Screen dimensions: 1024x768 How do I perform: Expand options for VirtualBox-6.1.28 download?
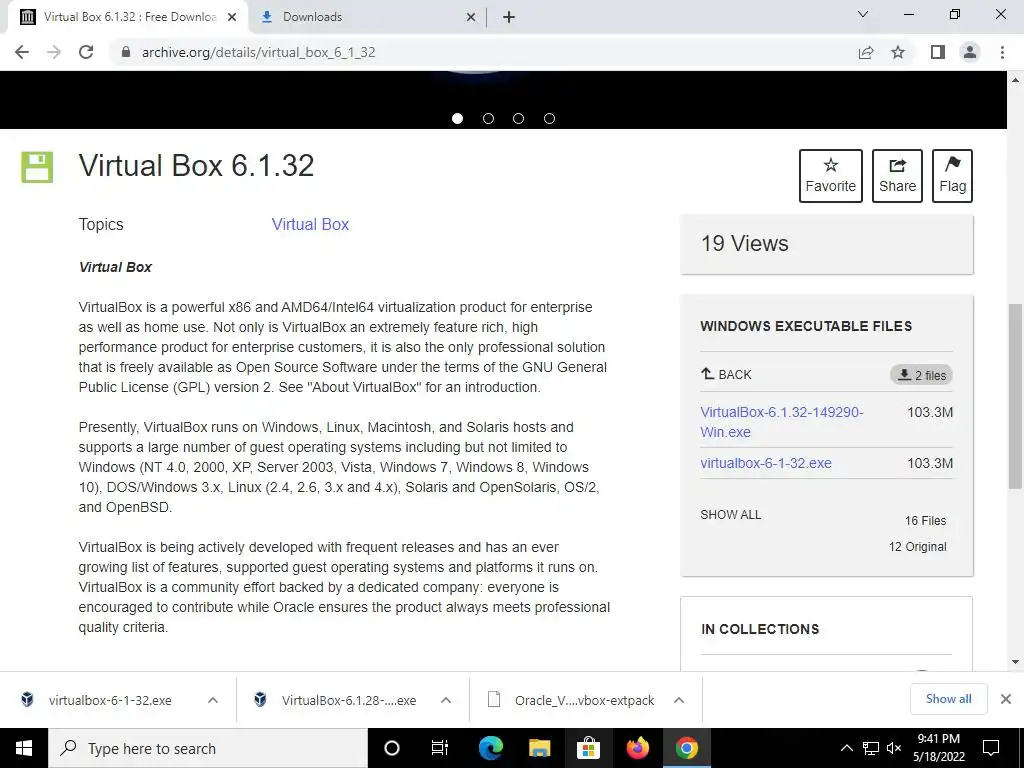[446, 700]
